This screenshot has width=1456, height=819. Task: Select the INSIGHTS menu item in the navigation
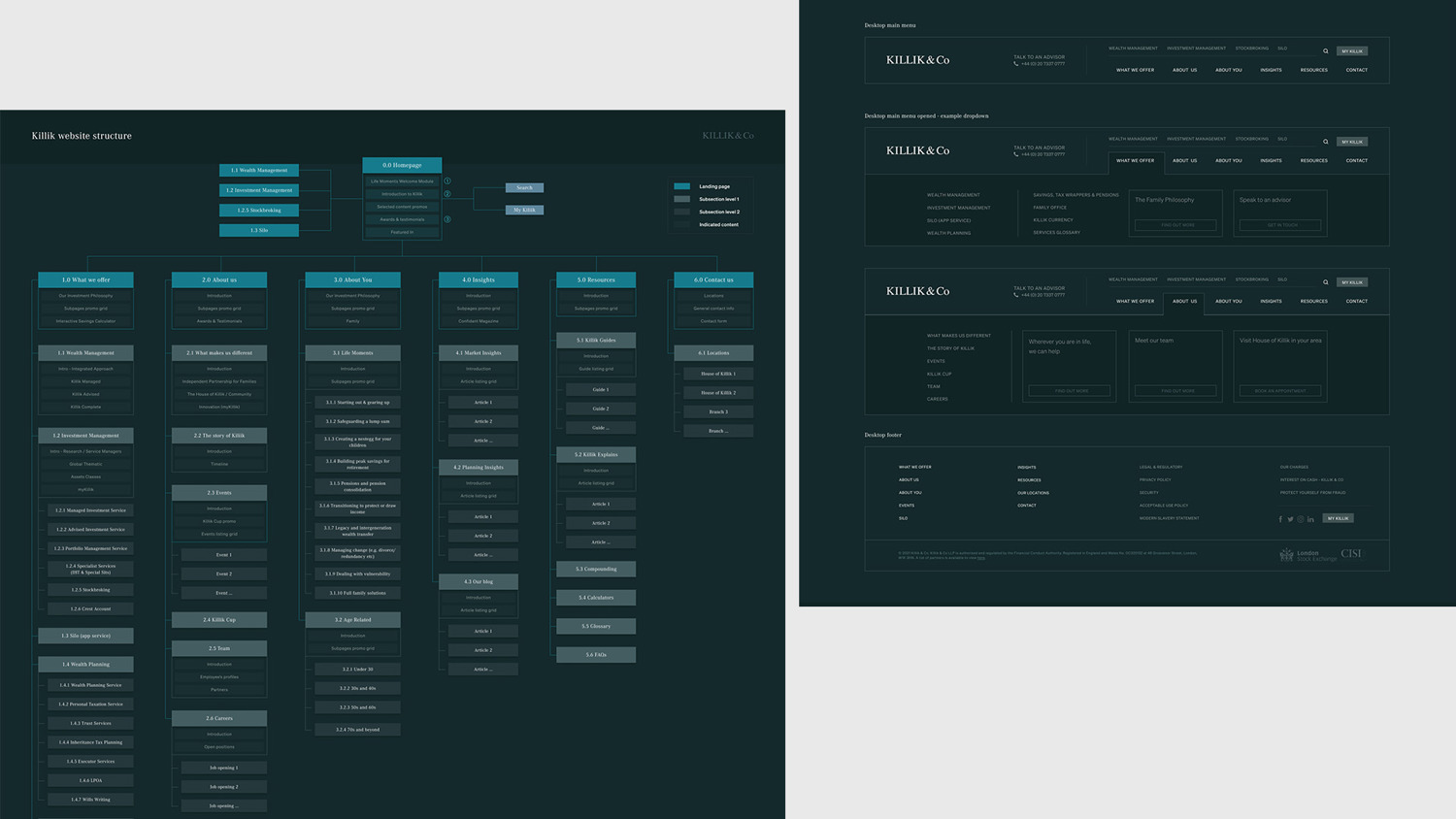(x=1272, y=70)
